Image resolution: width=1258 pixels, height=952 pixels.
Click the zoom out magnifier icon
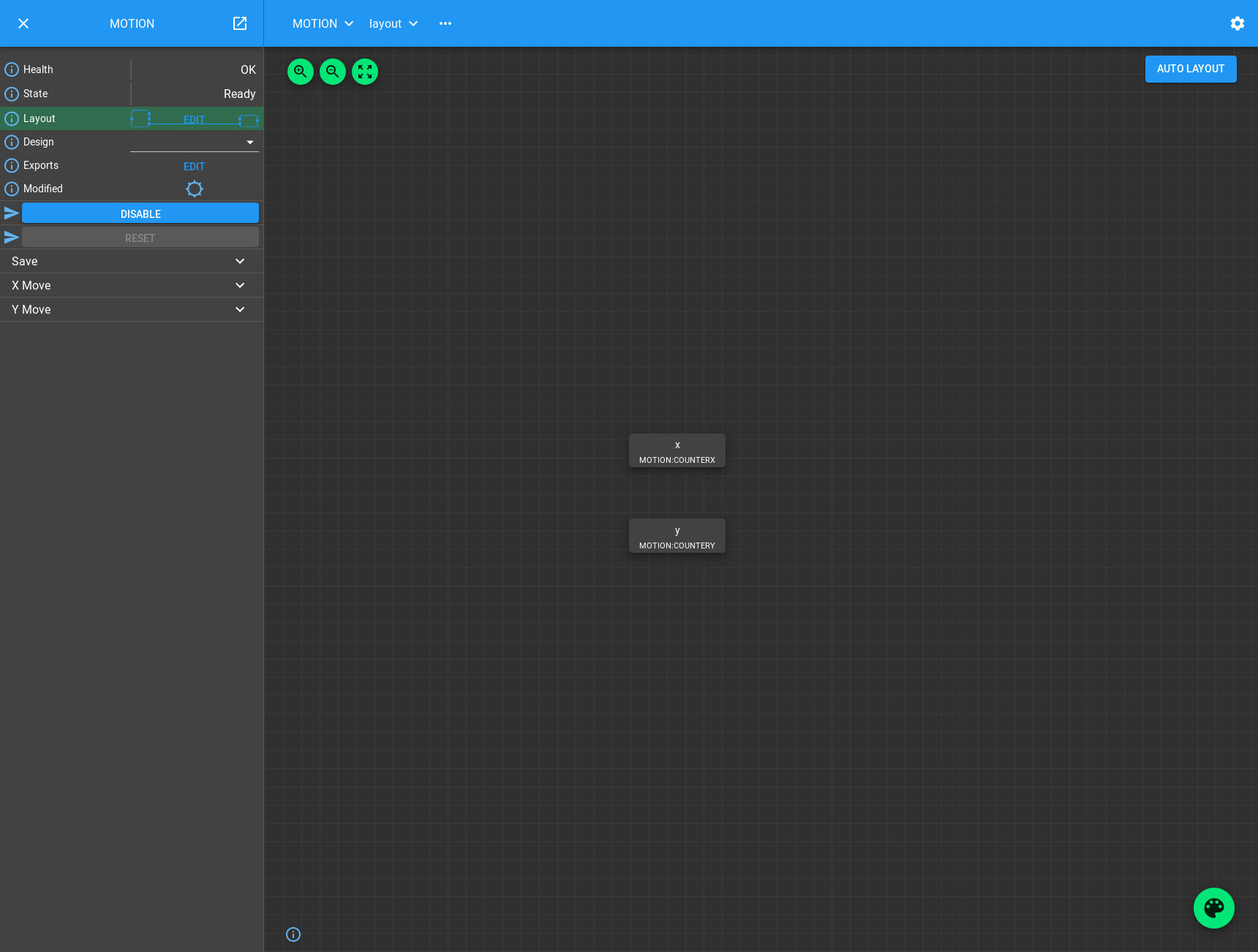click(333, 72)
